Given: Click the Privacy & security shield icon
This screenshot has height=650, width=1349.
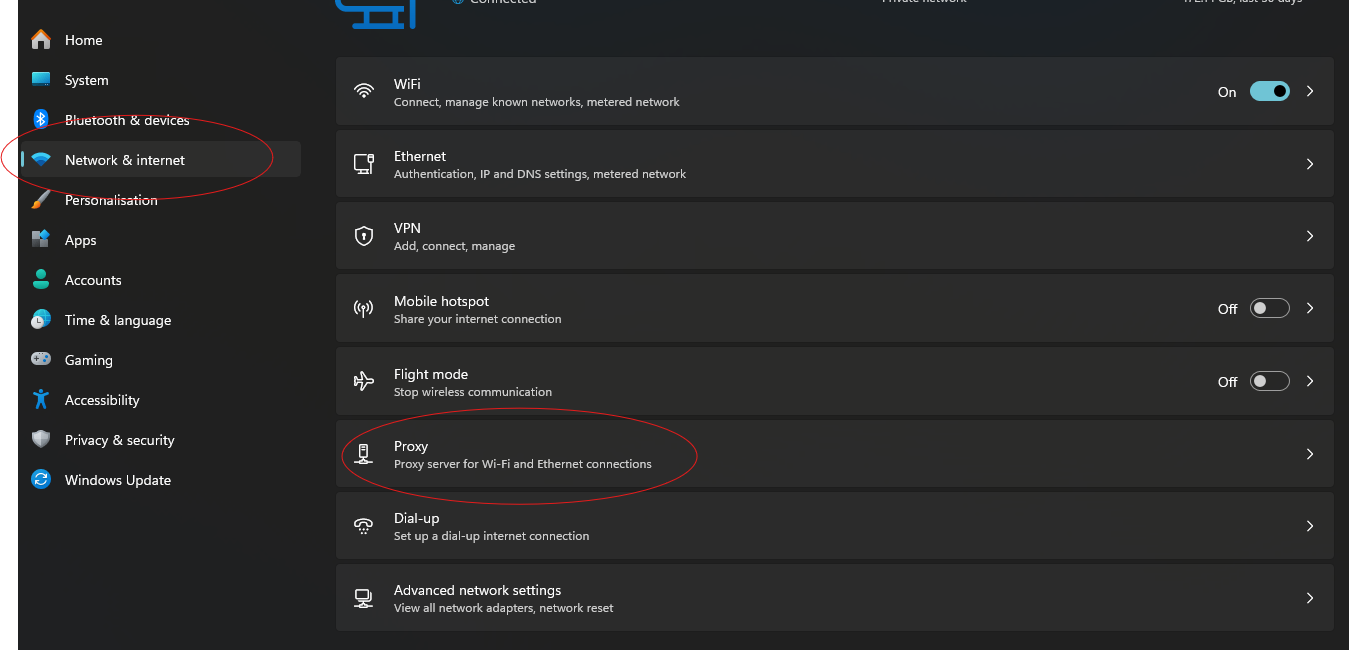Looking at the screenshot, I should [41, 440].
